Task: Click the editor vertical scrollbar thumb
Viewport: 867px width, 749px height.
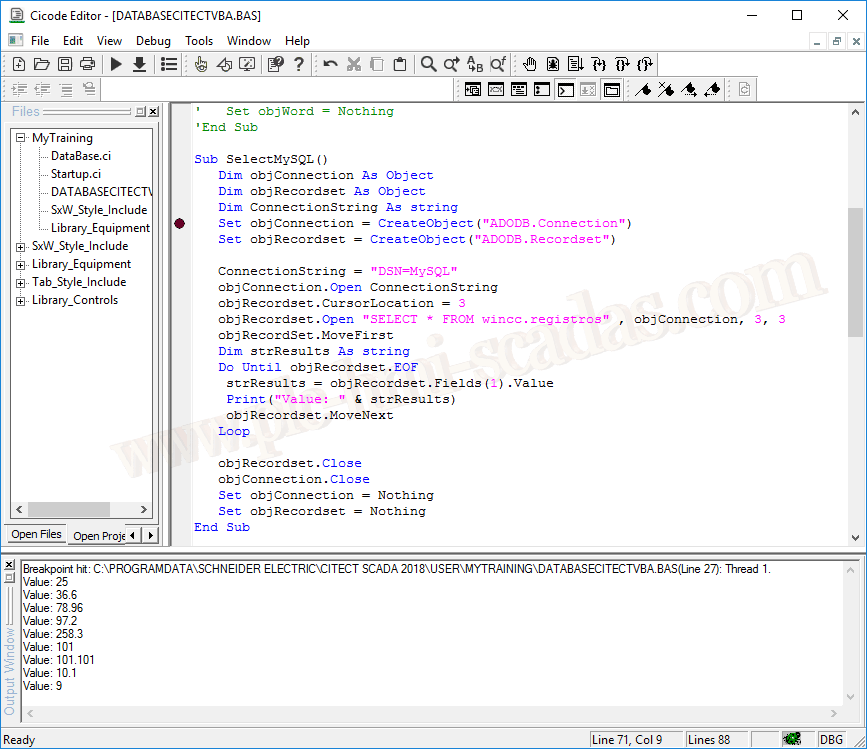Action: 854,270
